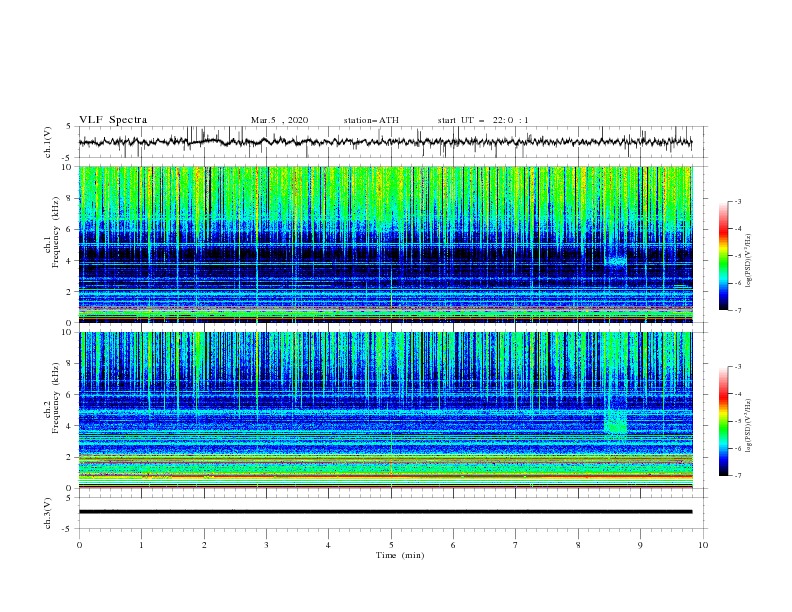Click the bright burst near 4 kHz in ch.1 spectrogram

pos(616,262)
